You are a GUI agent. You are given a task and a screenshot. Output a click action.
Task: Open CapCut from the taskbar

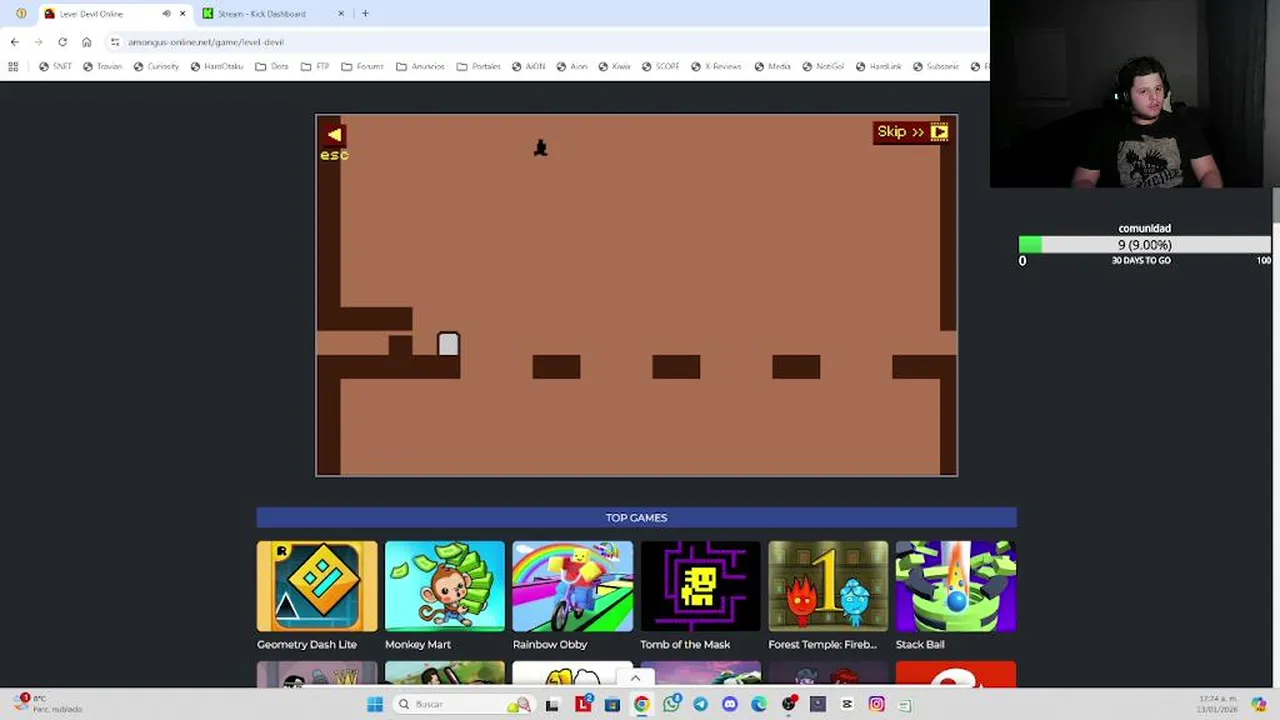[847, 704]
